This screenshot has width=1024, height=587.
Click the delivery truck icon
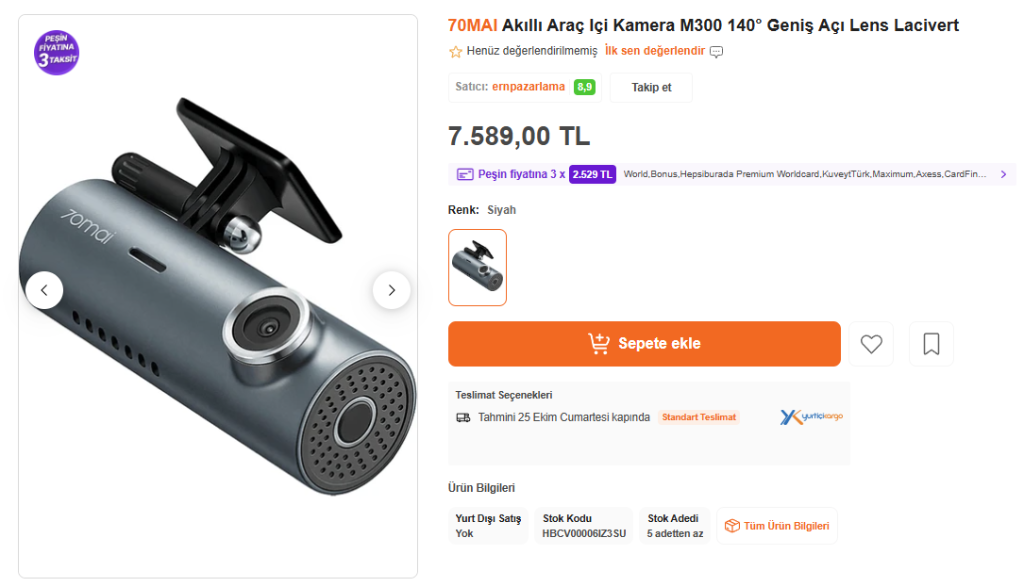coord(463,417)
